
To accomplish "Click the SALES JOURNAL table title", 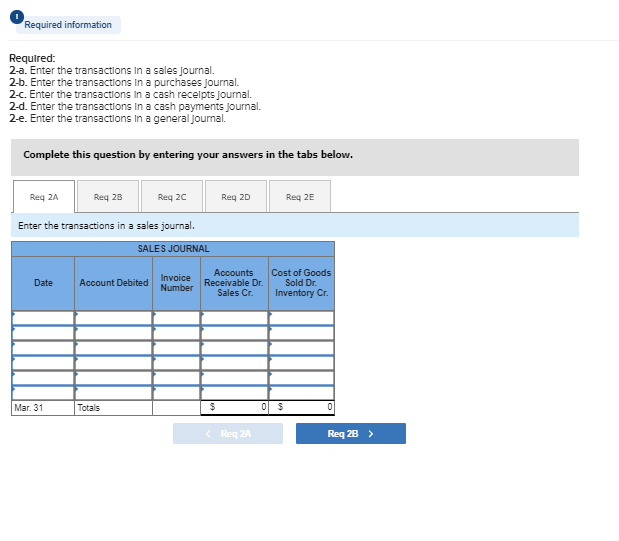I will click(173, 249).
